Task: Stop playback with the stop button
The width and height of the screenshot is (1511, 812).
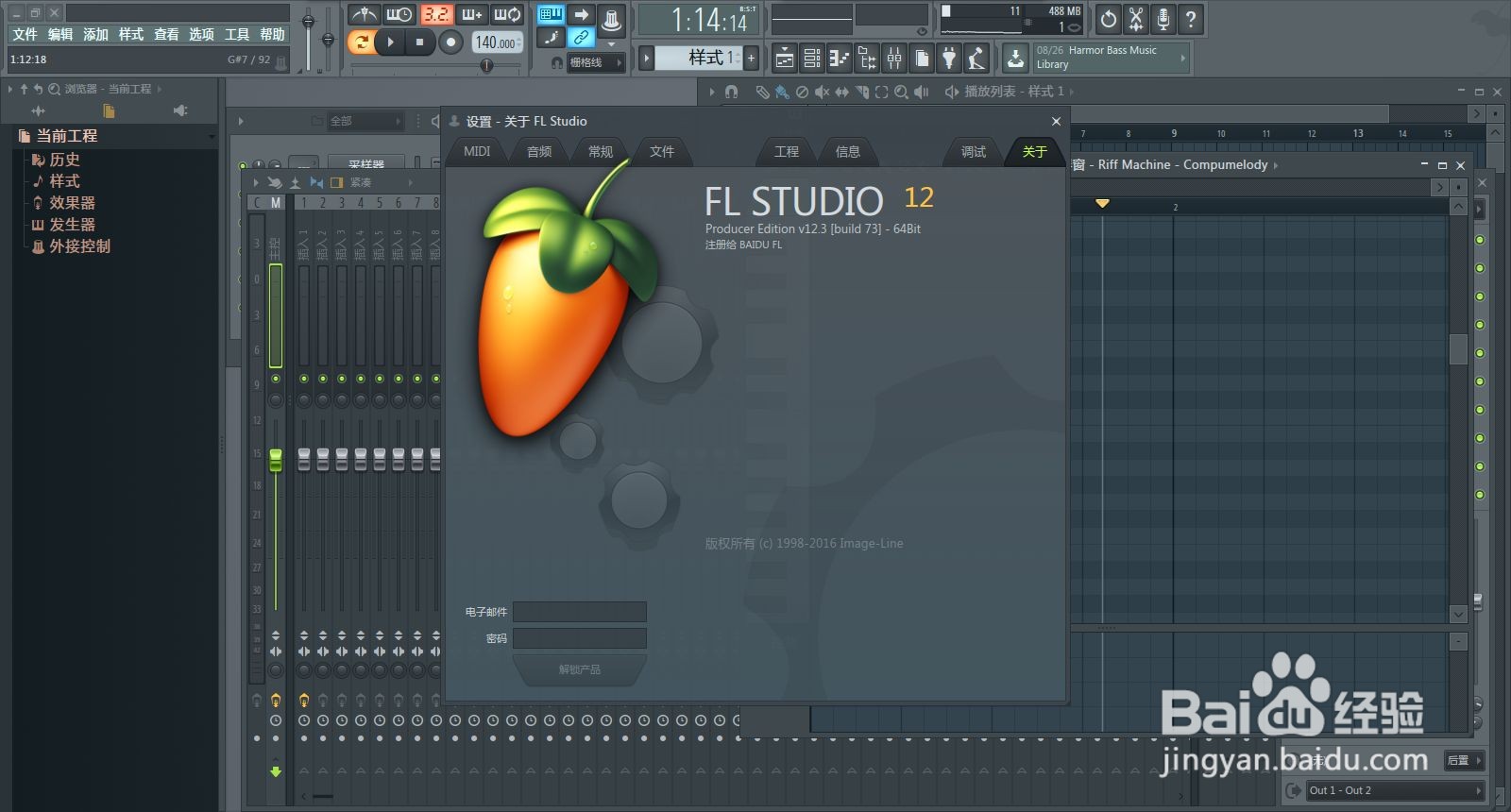Action: [x=419, y=42]
